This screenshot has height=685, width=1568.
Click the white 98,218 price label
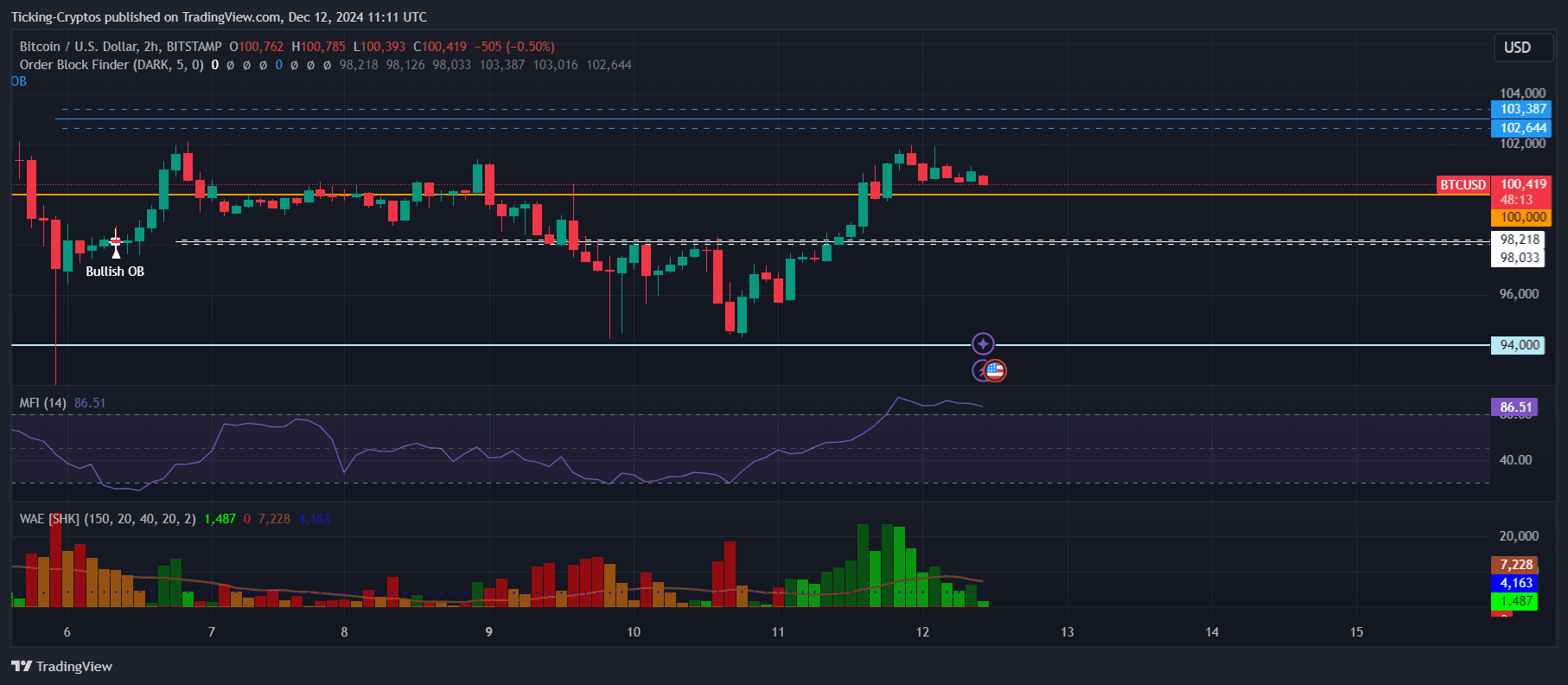click(1518, 240)
